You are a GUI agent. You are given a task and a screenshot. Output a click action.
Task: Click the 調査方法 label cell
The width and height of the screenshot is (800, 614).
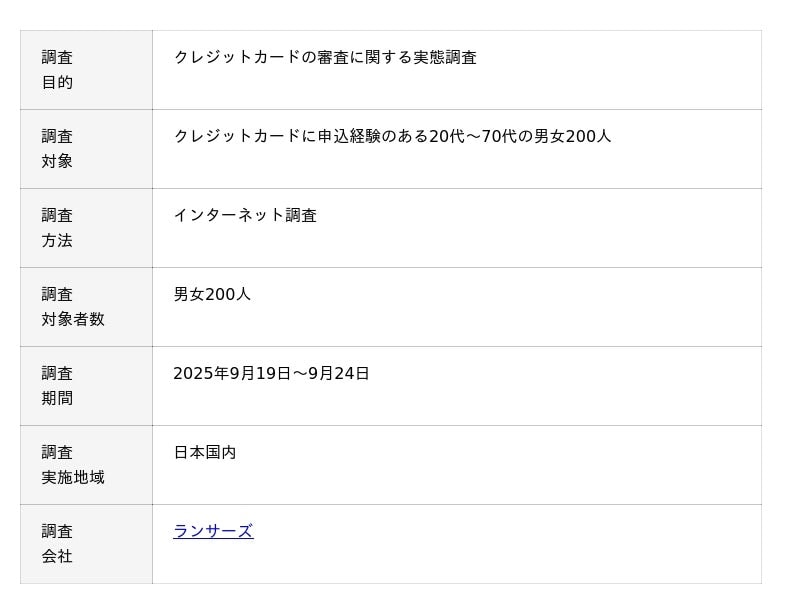click(86, 228)
